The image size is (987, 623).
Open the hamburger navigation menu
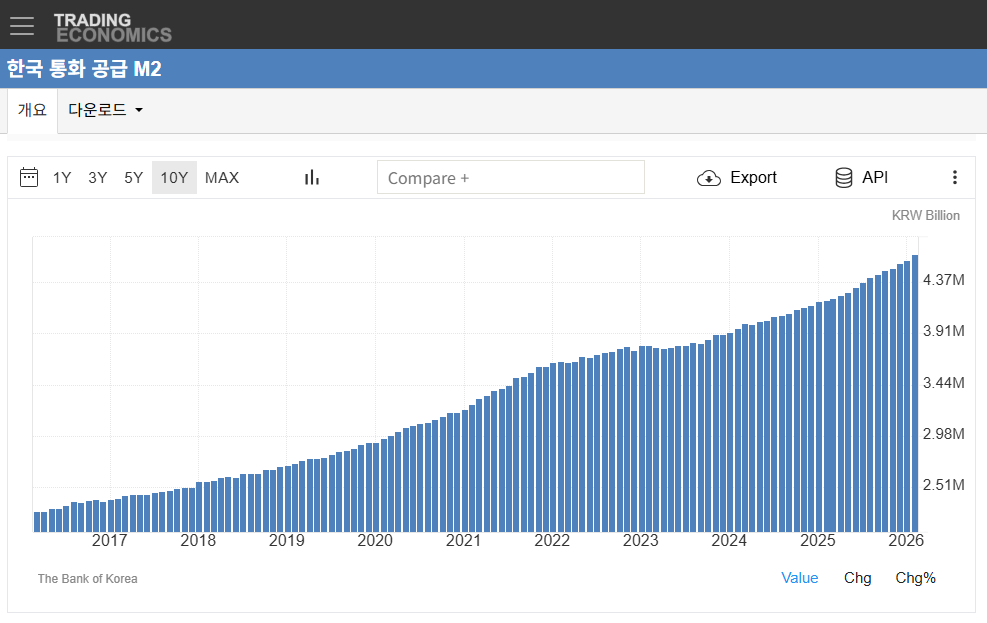(22, 26)
